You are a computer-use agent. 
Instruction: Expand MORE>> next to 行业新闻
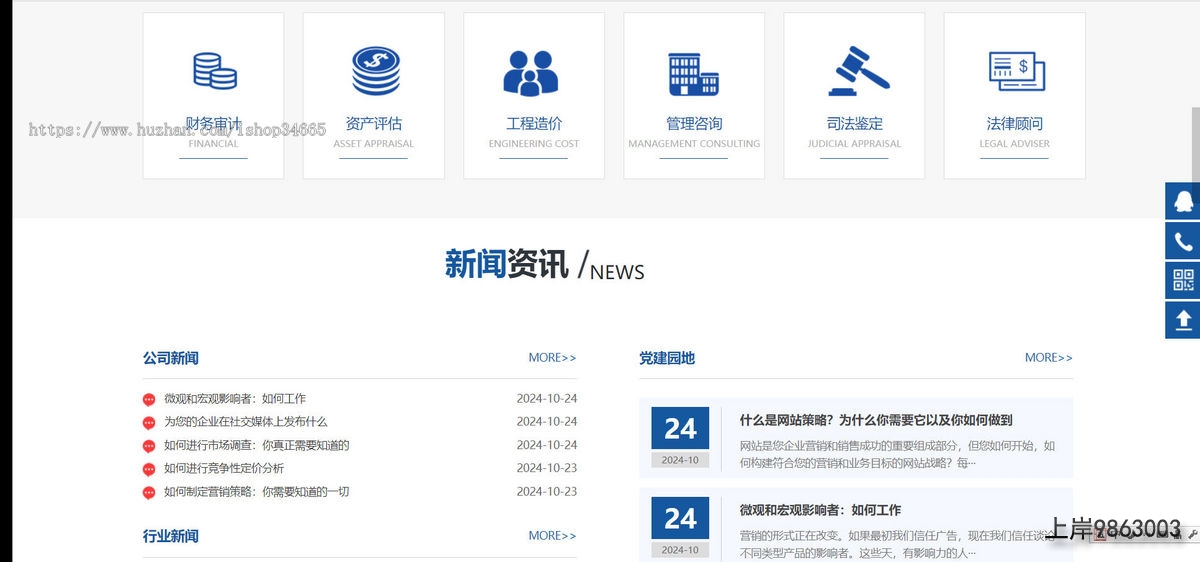pyautogui.click(x=552, y=536)
